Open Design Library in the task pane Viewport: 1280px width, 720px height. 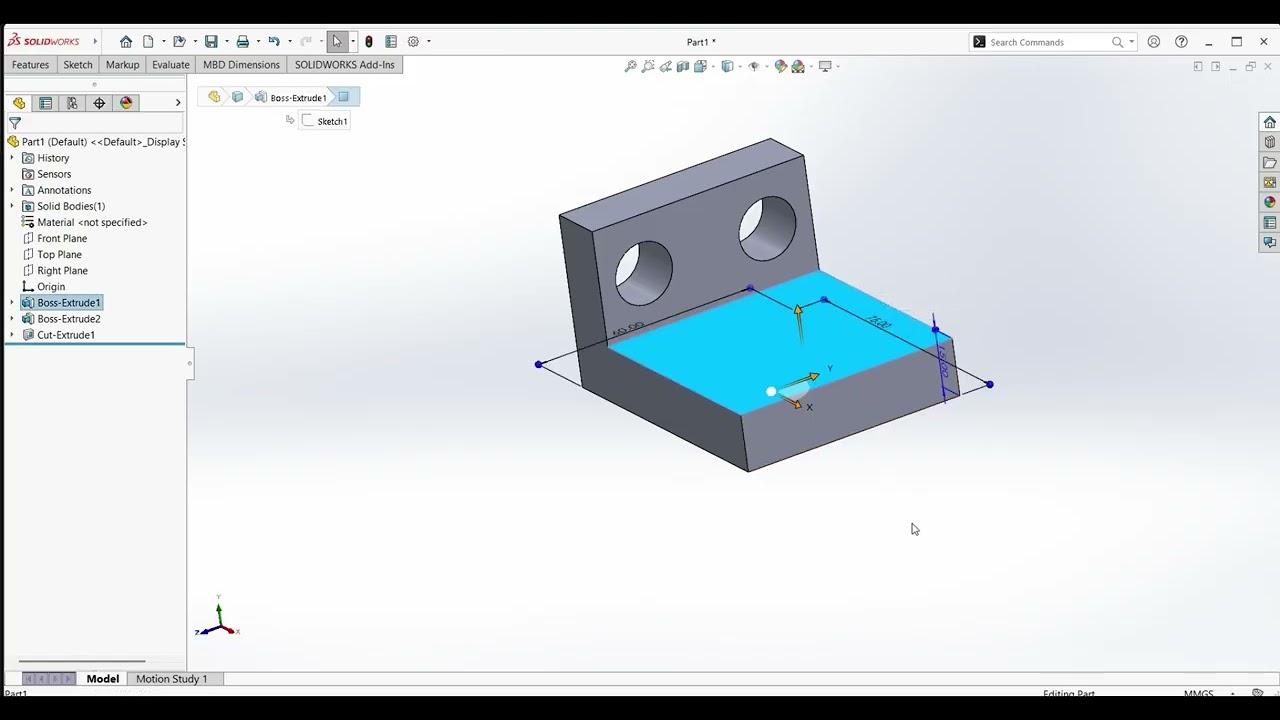(1269, 142)
